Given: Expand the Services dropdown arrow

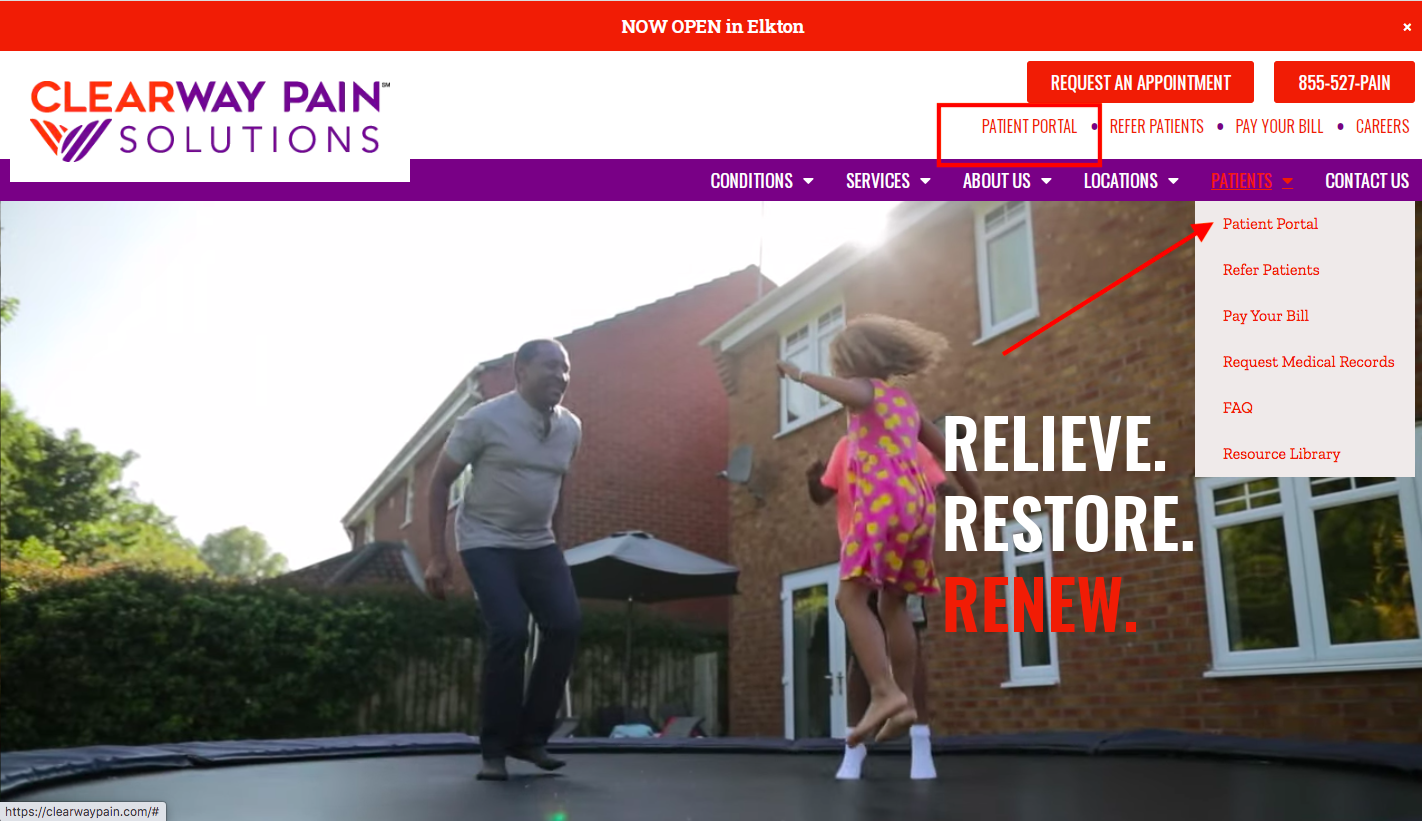Looking at the screenshot, I should coord(925,181).
